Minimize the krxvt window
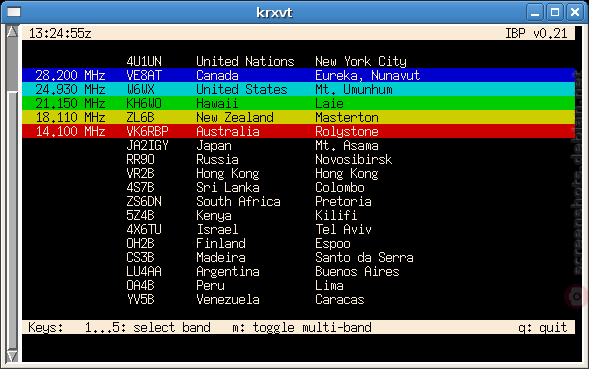 point(535,12)
